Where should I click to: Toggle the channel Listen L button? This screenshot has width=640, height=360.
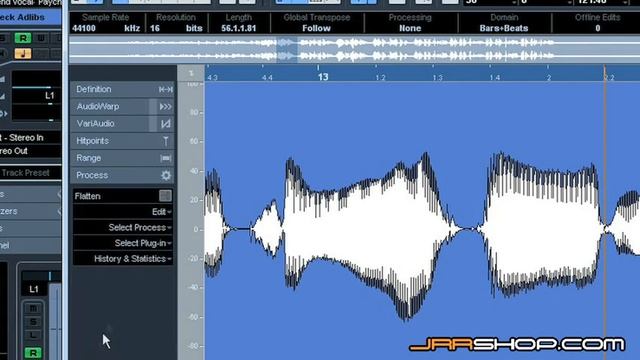click(33, 336)
